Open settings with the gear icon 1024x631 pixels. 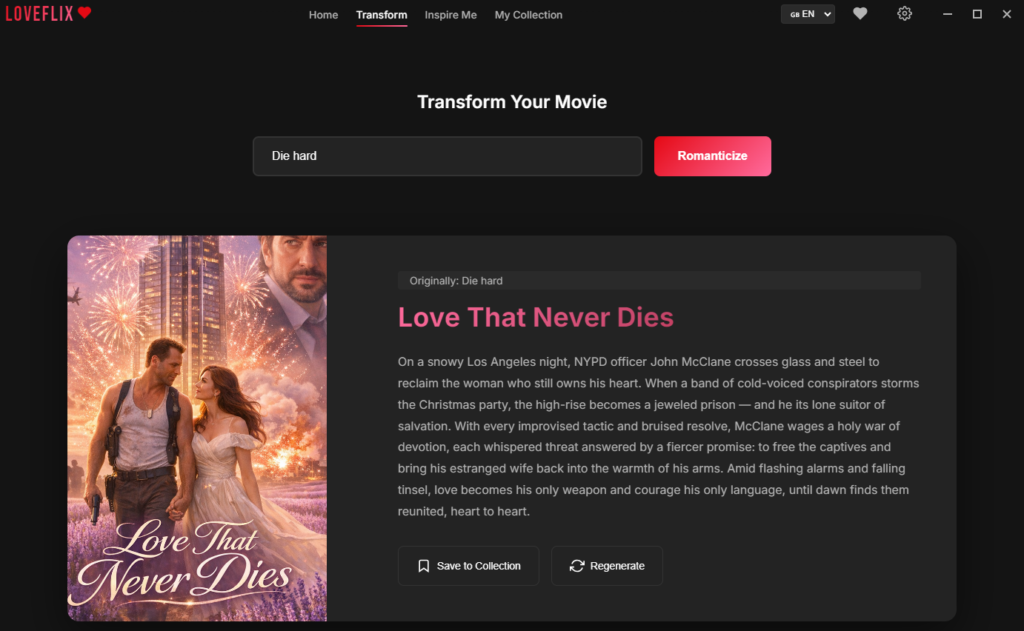click(904, 14)
